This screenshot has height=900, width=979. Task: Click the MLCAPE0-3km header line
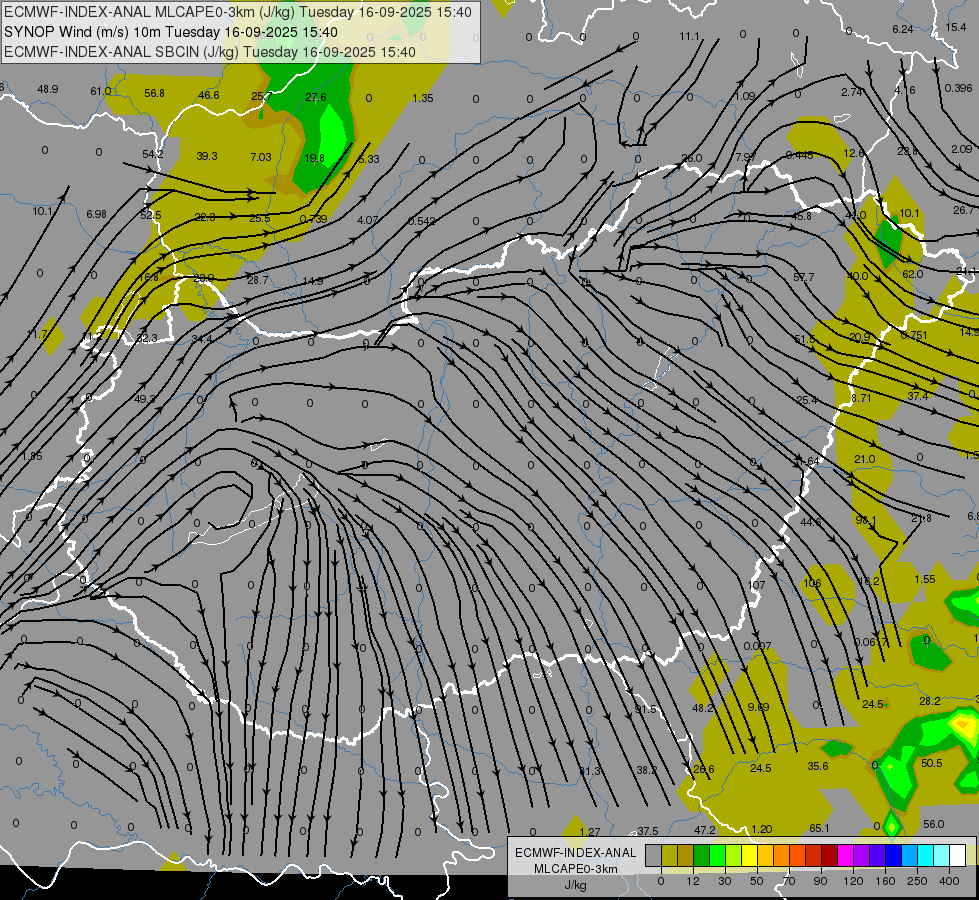click(x=238, y=12)
